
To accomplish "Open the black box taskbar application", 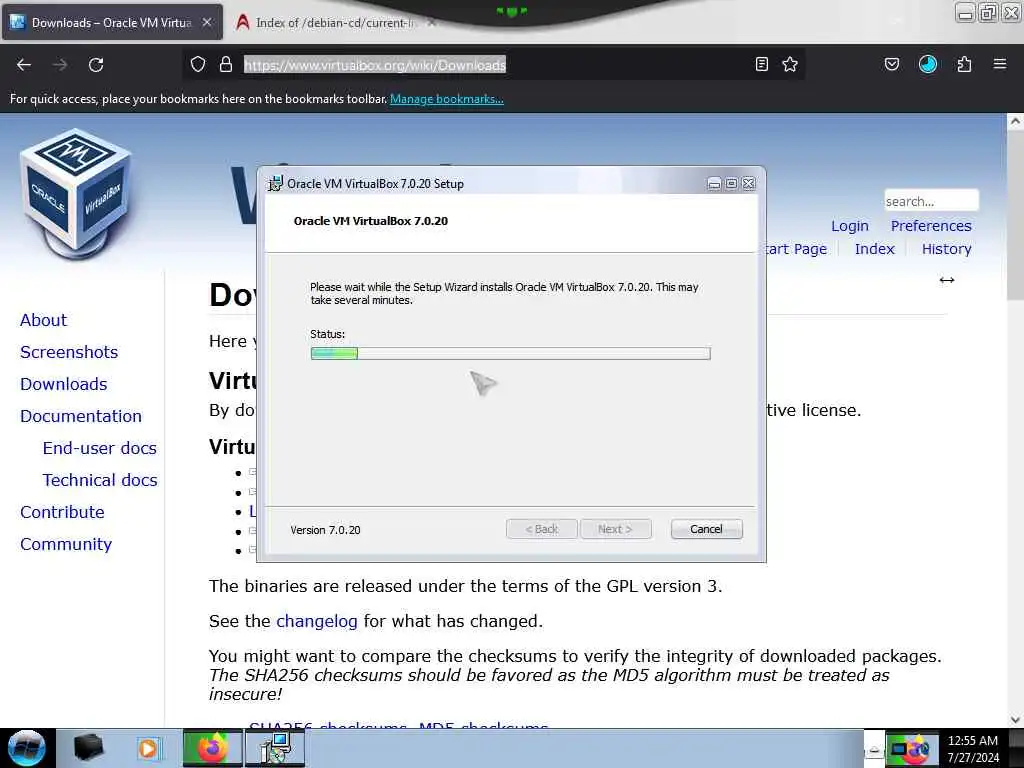I will point(88,748).
